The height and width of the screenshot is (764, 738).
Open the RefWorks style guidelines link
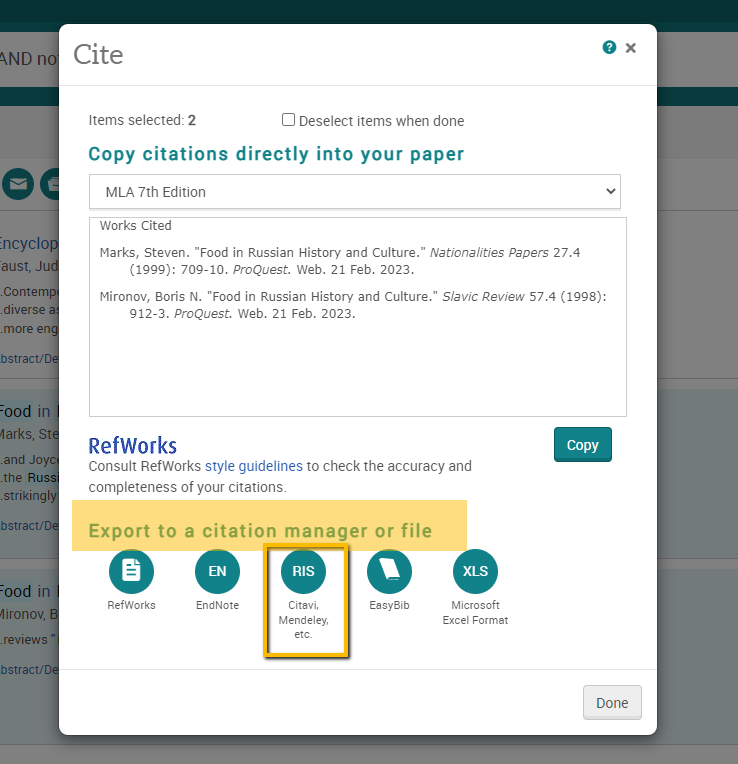point(254,466)
